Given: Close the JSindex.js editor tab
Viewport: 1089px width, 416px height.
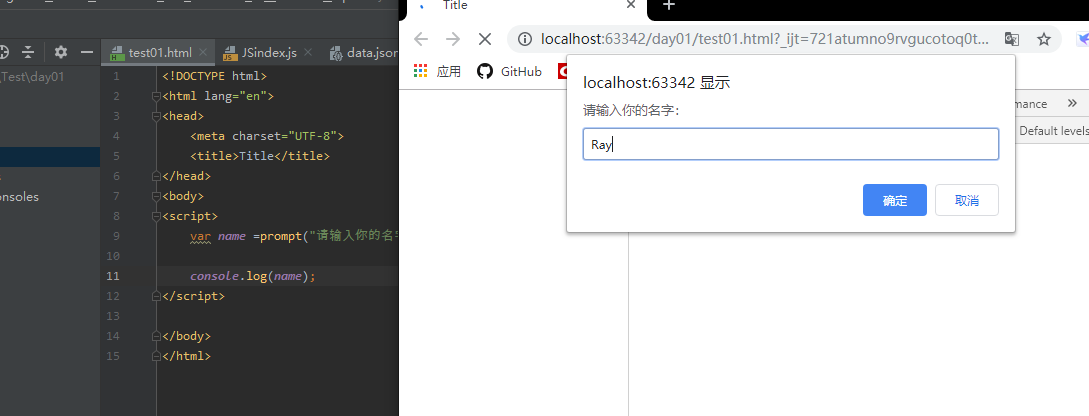Looking at the screenshot, I should pyautogui.click(x=309, y=52).
